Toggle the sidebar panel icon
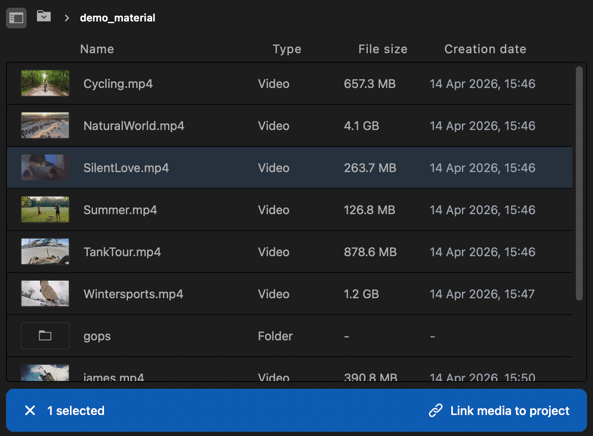This screenshot has height=436, width=593. (16, 18)
